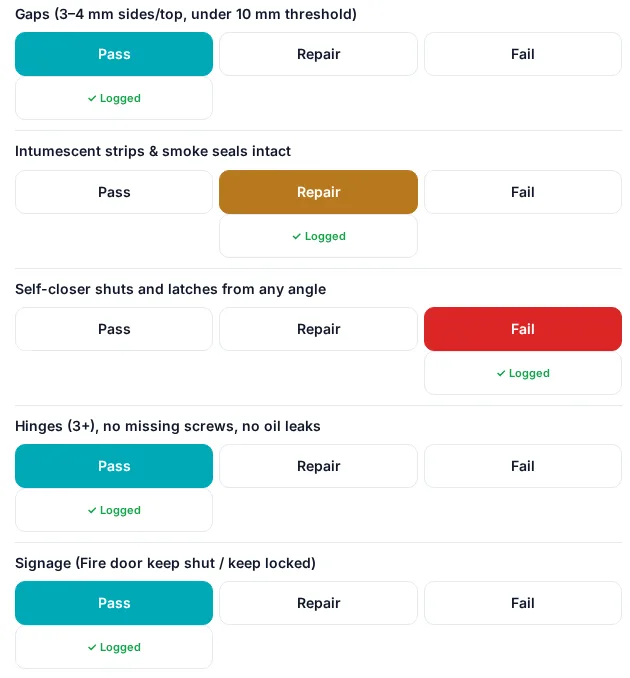Select Repair for Intumescent strips
This screenshot has height=678, width=630.
click(318, 192)
